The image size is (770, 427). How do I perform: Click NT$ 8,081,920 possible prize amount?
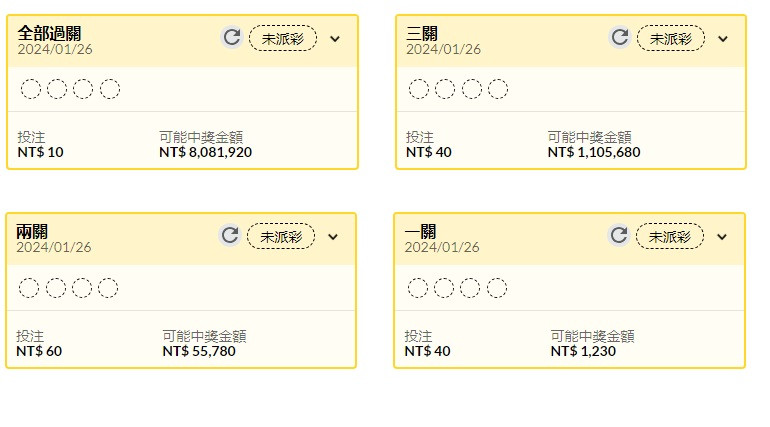[x=205, y=153]
